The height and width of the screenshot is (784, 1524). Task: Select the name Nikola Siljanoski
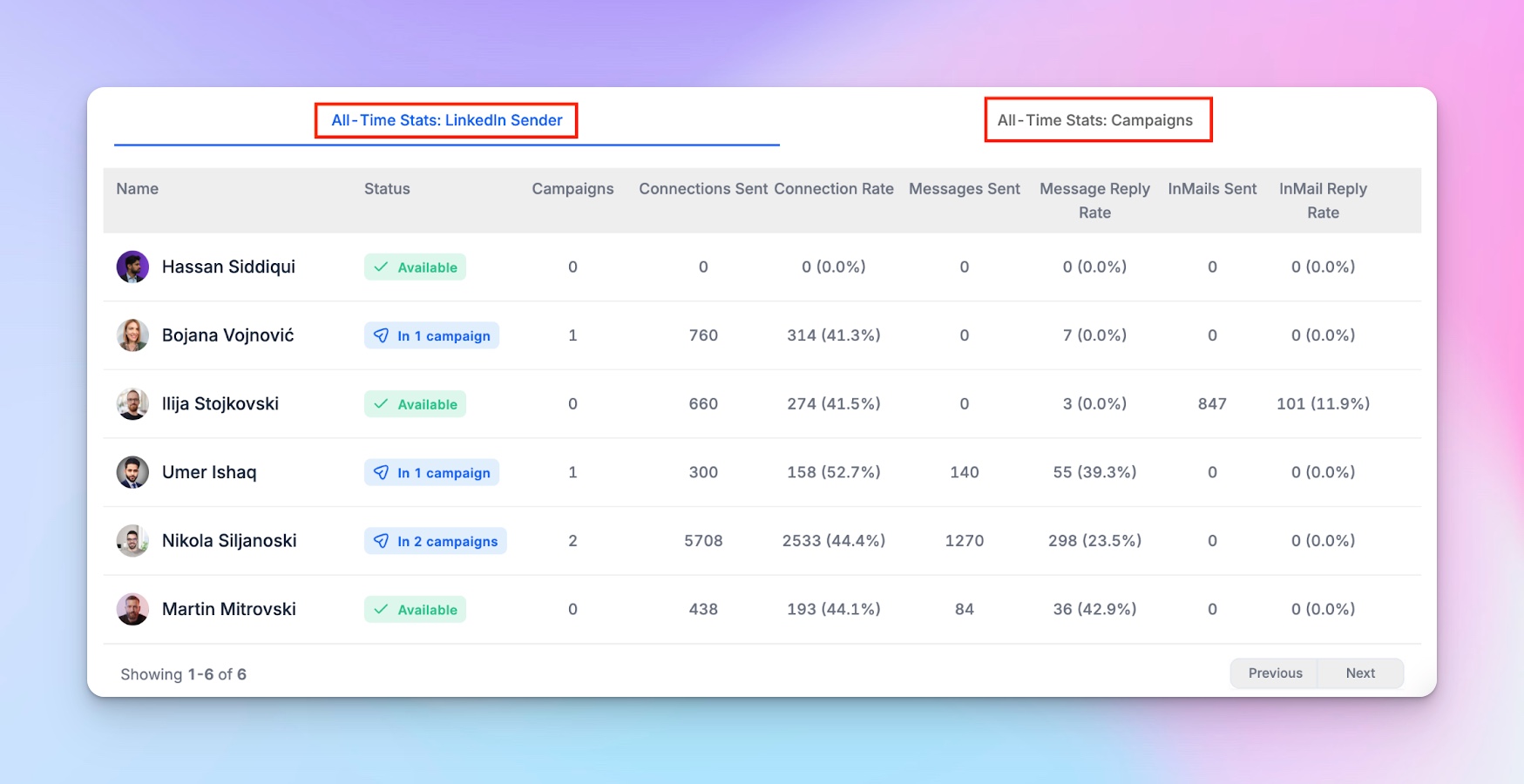pyautogui.click(x=229, y=541)
